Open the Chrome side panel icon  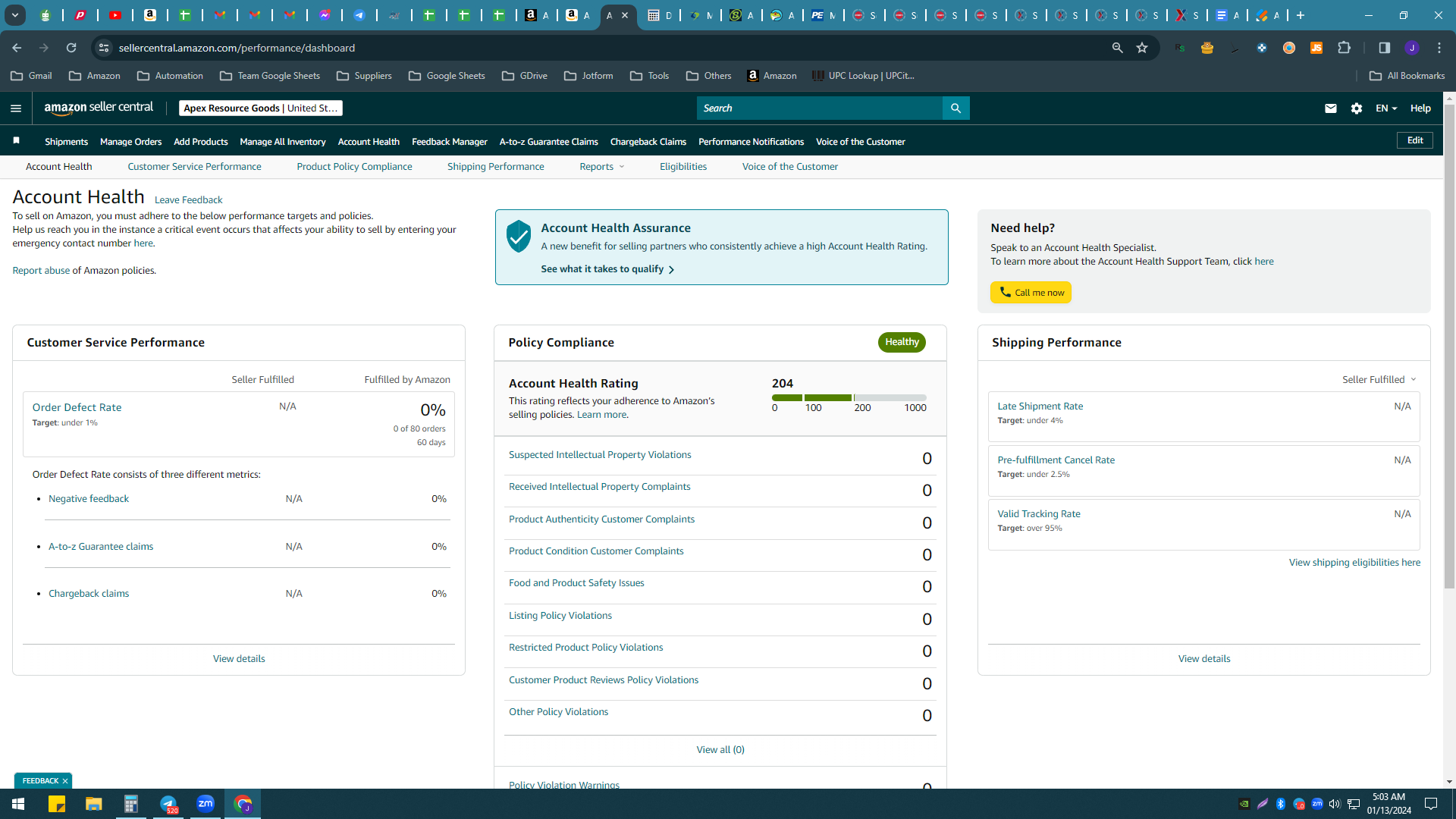click(1384, 48)
